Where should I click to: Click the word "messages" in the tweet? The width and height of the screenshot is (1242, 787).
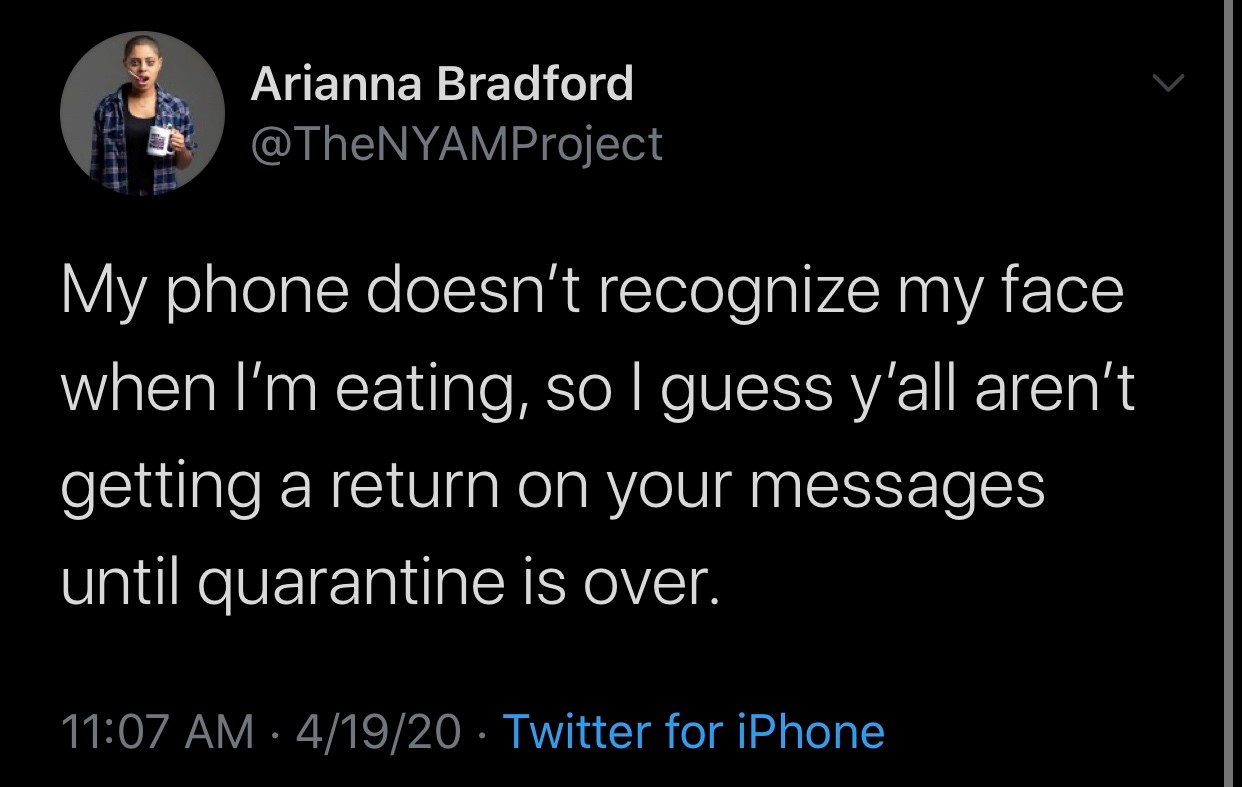pyautogui.click(x=893, y=486)
